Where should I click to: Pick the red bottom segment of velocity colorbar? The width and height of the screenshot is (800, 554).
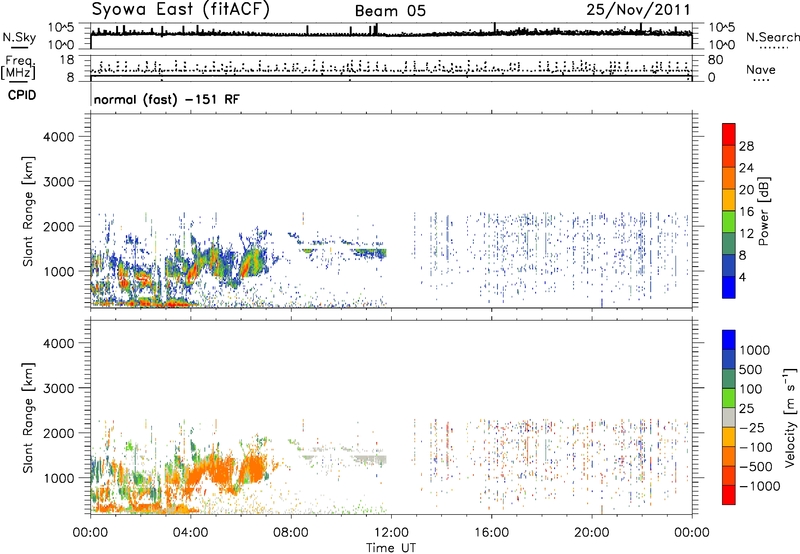pyautogui.click(x=729, y=495)
